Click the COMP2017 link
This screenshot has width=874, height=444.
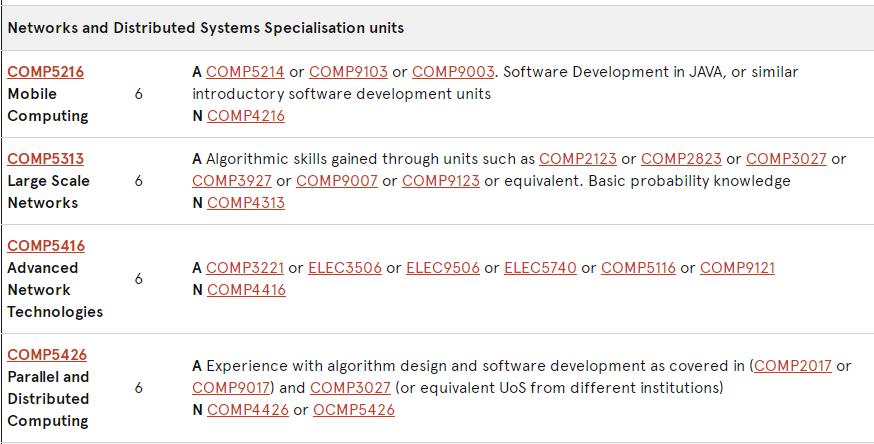click(x=793, y=366)
